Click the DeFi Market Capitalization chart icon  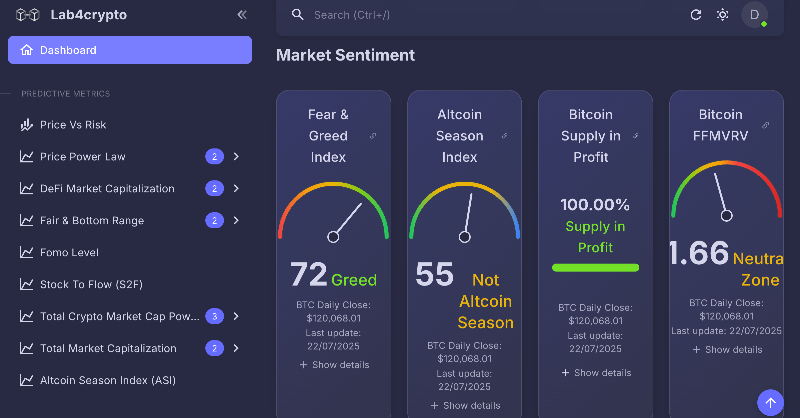tap(27, 188)
